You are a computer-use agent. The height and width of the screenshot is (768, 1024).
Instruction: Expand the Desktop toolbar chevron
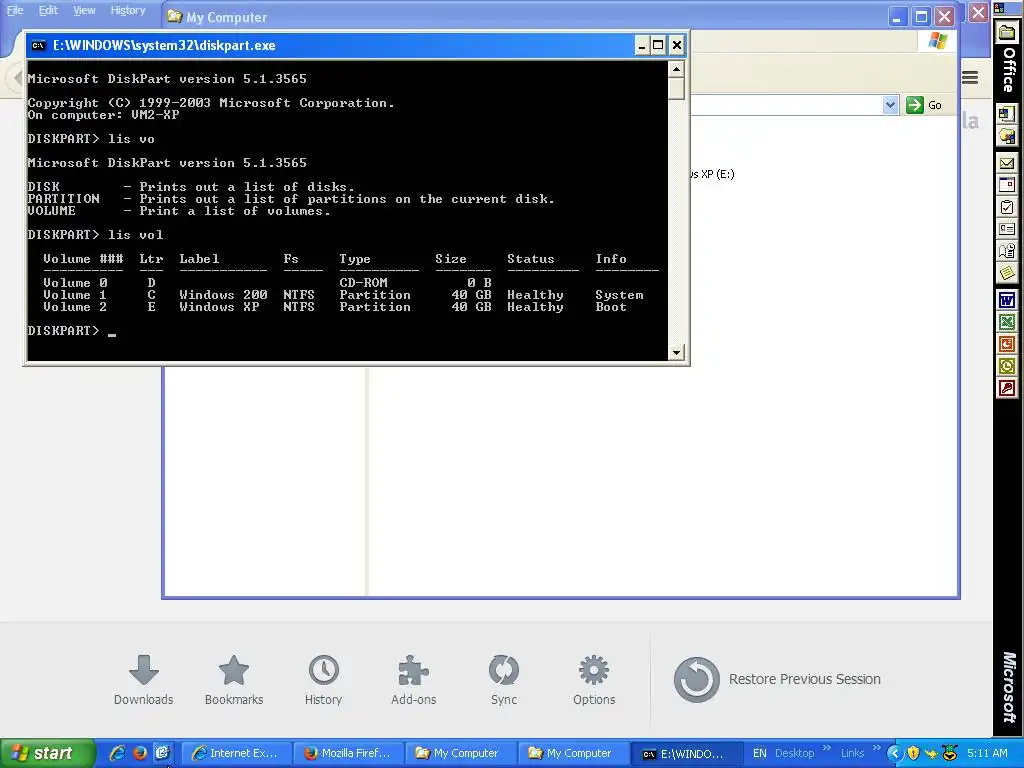826,748
